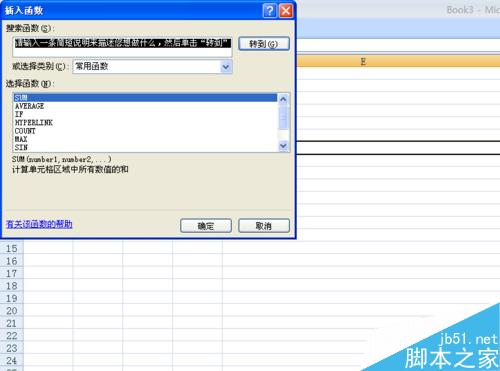Click the help question mark icon in dialog title bar
The width and height of the screenshot is (500, 371).
pos(269,11)
